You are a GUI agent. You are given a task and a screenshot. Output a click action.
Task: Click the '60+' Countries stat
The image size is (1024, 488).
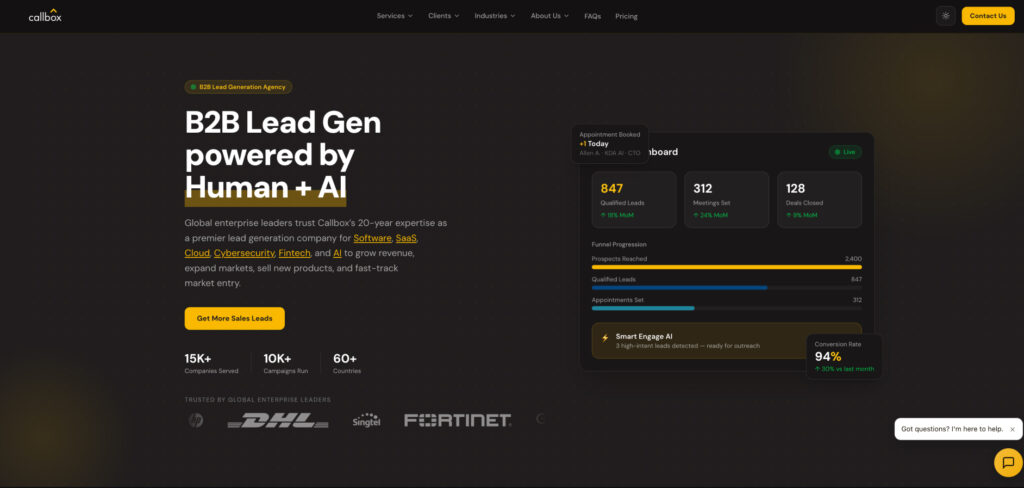(x=347, y=363)
